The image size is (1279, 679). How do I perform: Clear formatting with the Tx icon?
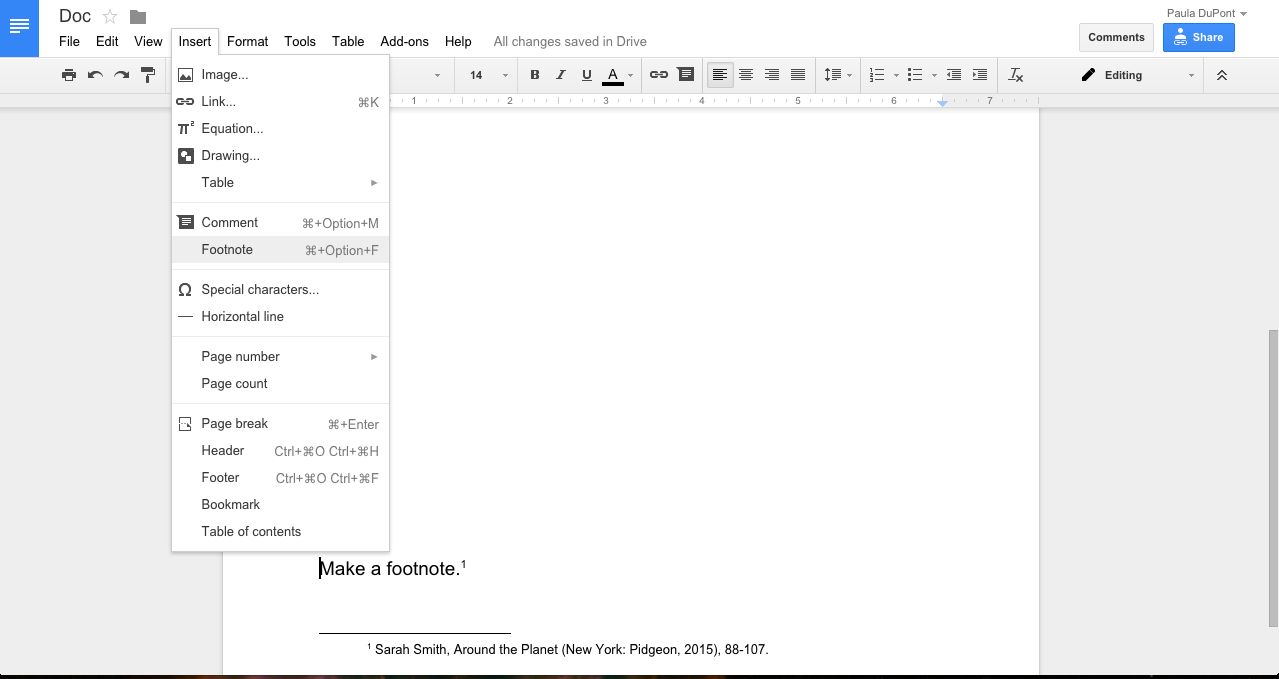point(1015,74)
